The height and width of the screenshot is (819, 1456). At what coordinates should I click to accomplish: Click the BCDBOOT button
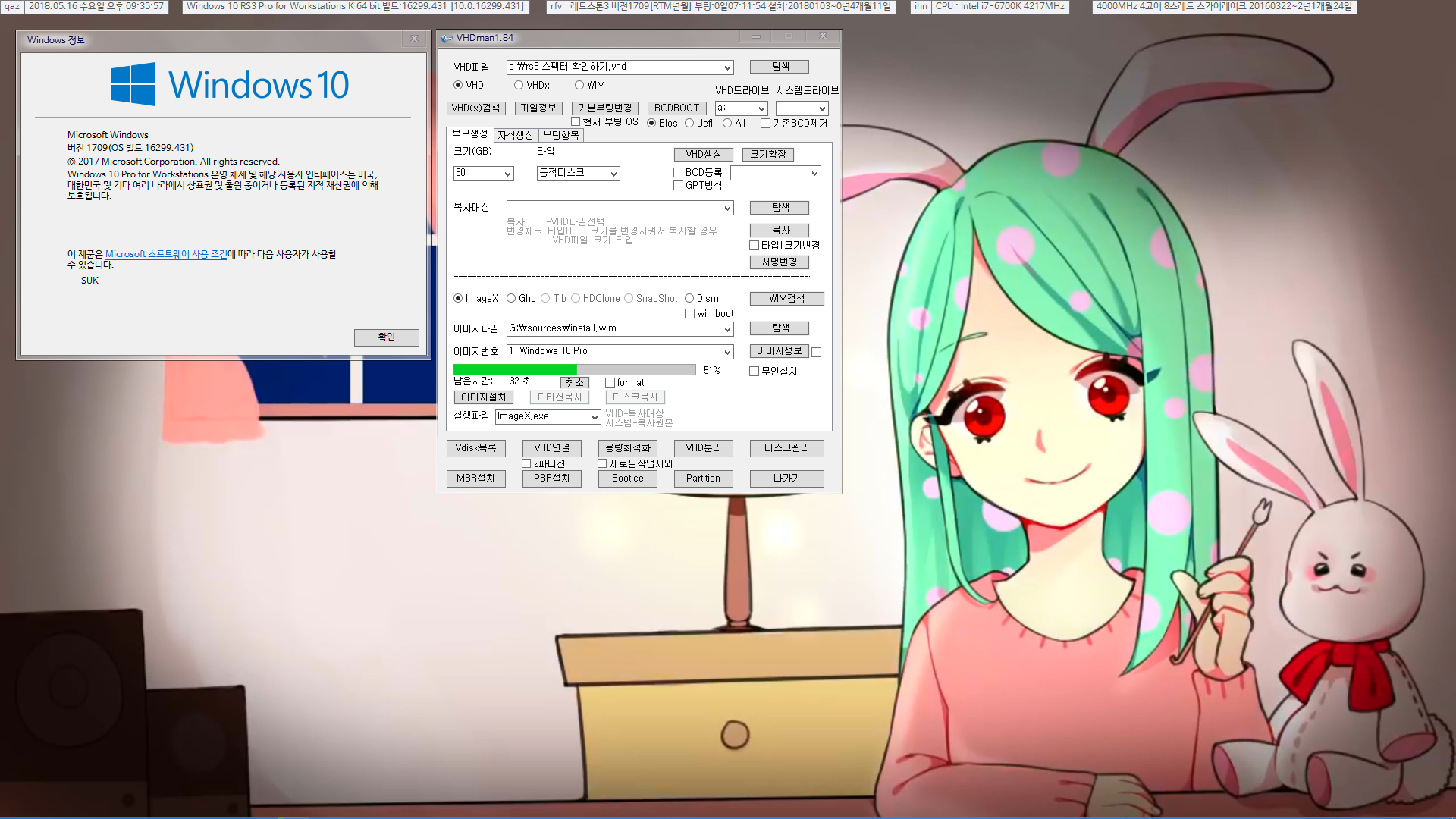coord(676,108)
